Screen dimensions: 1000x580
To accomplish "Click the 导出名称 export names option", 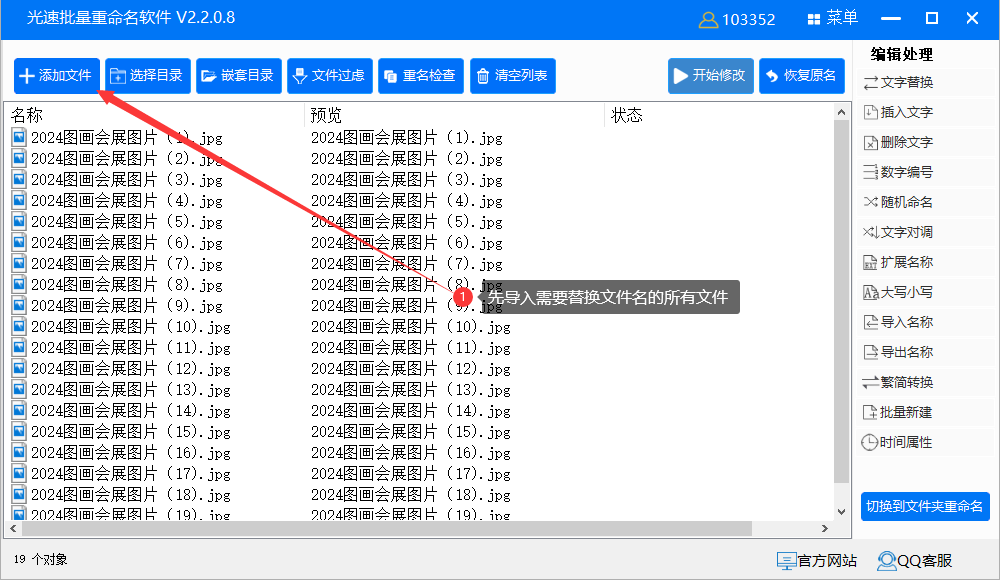I will point(899,352).
